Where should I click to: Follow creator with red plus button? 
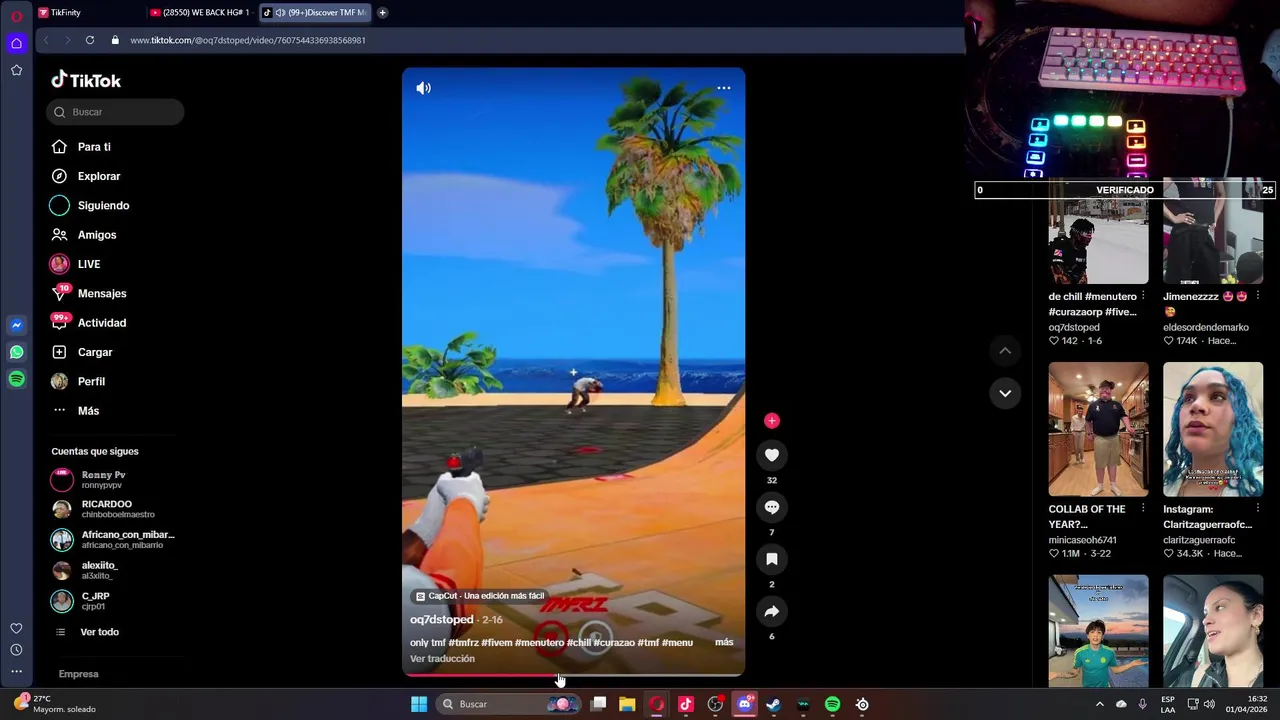click(x=771, y=421)
